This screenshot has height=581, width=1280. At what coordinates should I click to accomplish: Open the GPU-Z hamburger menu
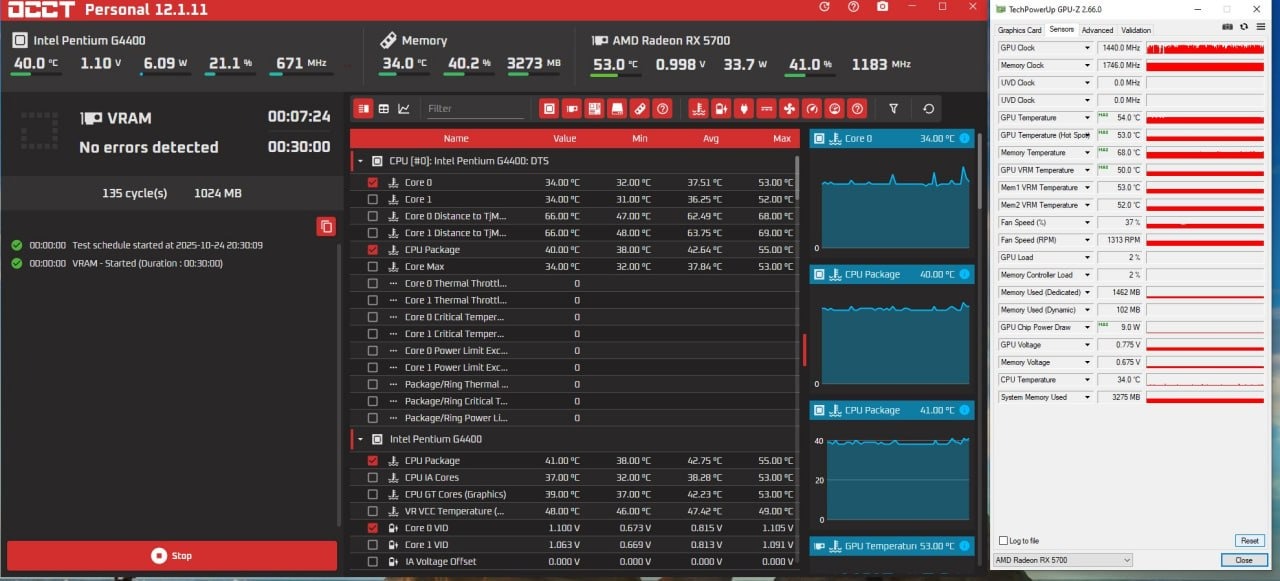(x=1260, y=27)
